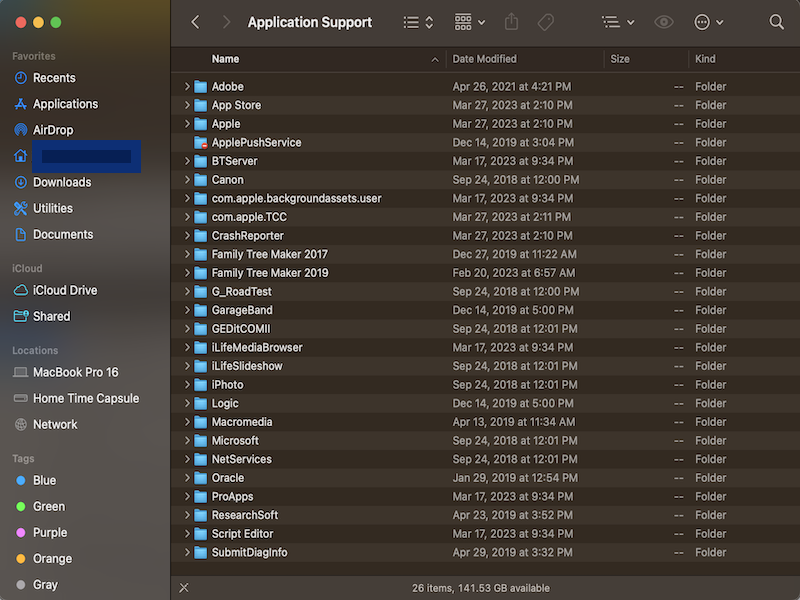Select the ResearchSoft folder icon

point(201,515)
